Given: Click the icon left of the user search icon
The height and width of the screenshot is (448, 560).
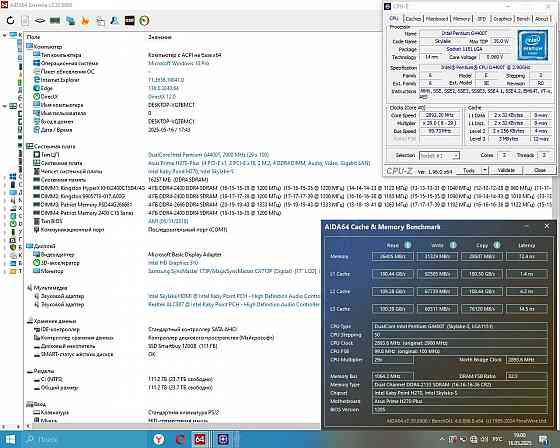Looking at the screenshot, I should 100,21.
